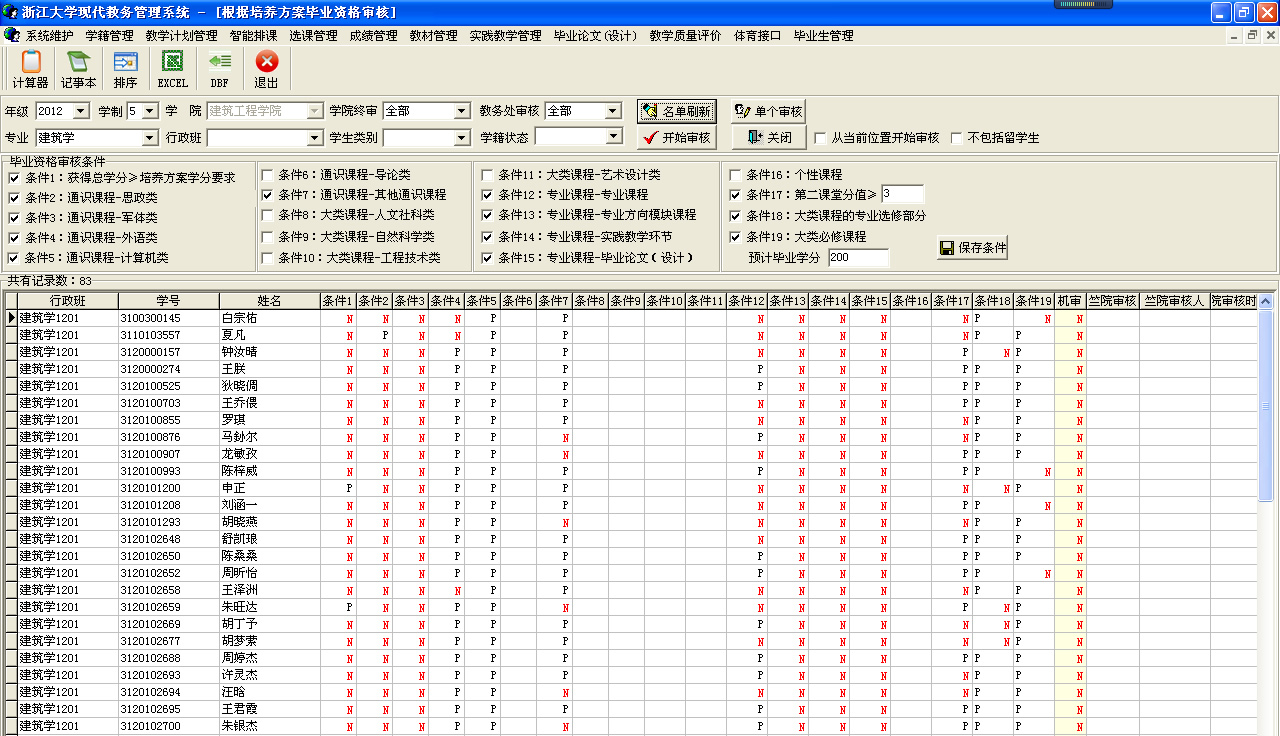The height and width of the screenshot is (736, 1280).
Task: Export data with the DBF icon
Action: 219,69
